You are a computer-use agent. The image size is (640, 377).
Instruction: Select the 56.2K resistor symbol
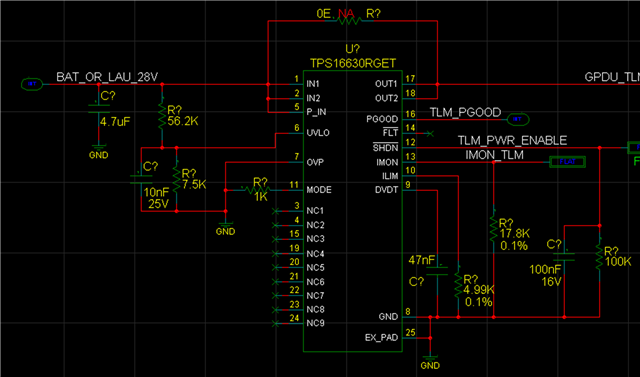(162, 116)
